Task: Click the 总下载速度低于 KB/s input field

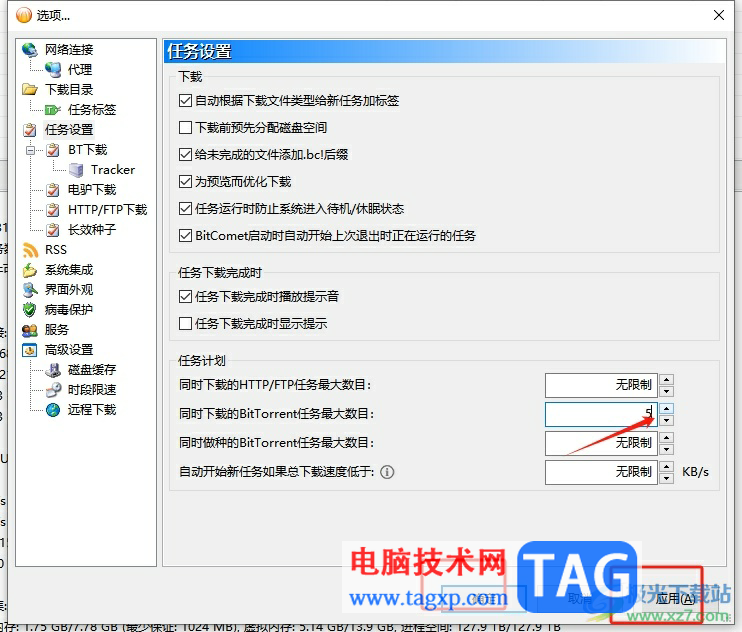Action: click(x=601, y=472)
